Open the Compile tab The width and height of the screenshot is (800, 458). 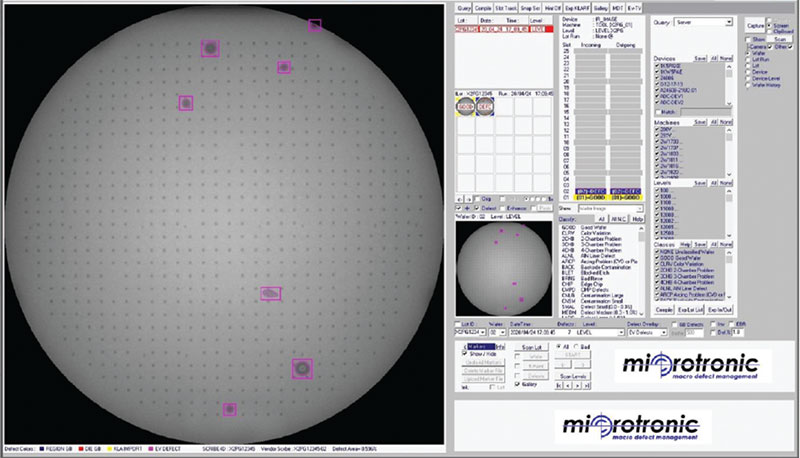pyautogui.click(x=483, y=8)
